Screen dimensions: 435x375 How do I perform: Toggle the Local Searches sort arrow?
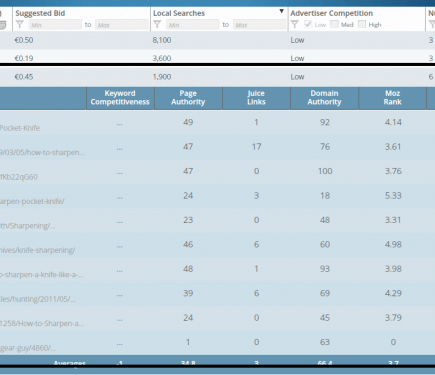point(281,11)
